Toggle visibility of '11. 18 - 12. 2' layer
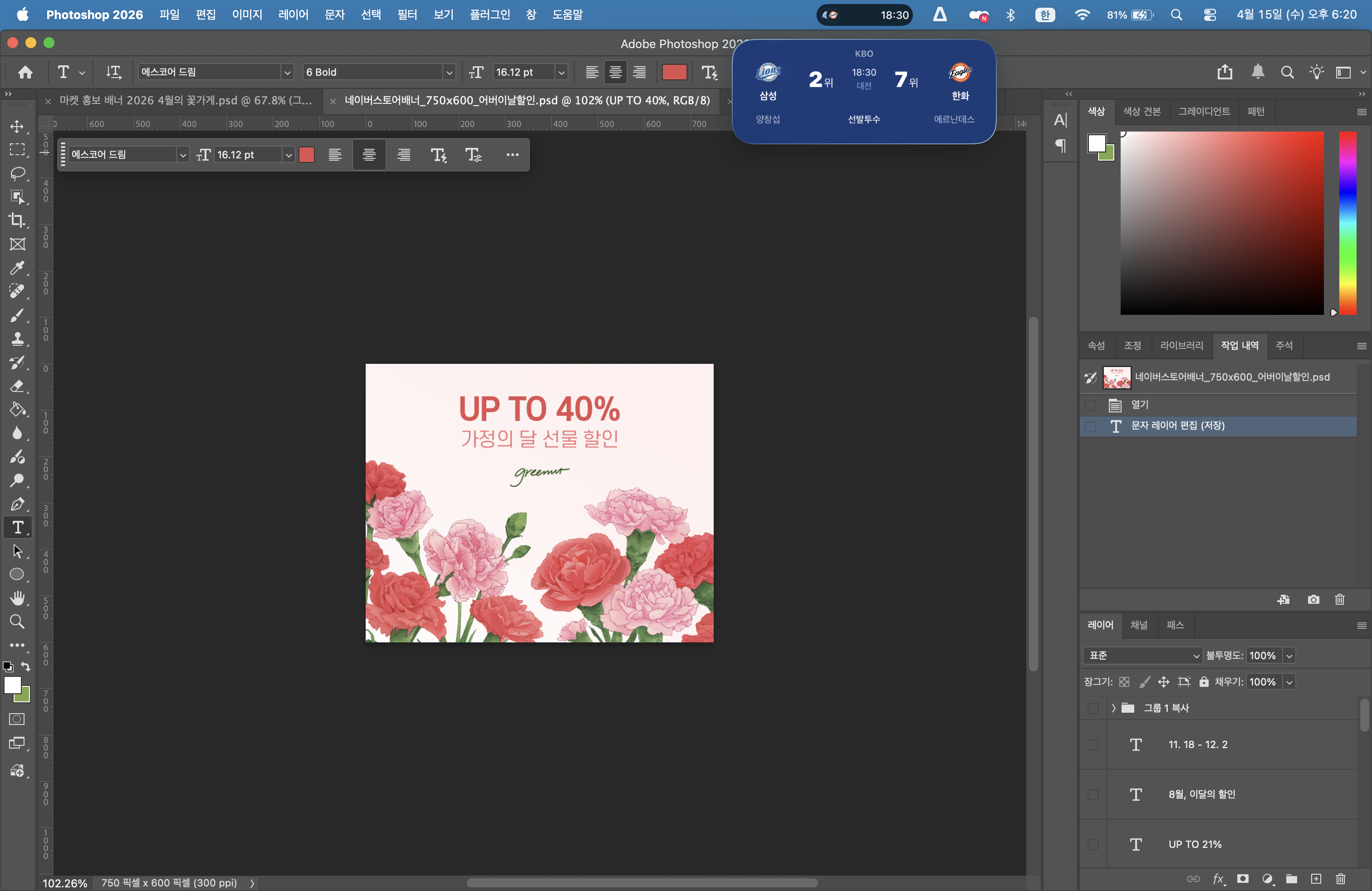The width and height of the screenshot is (1372, 891). (1093, 744)
